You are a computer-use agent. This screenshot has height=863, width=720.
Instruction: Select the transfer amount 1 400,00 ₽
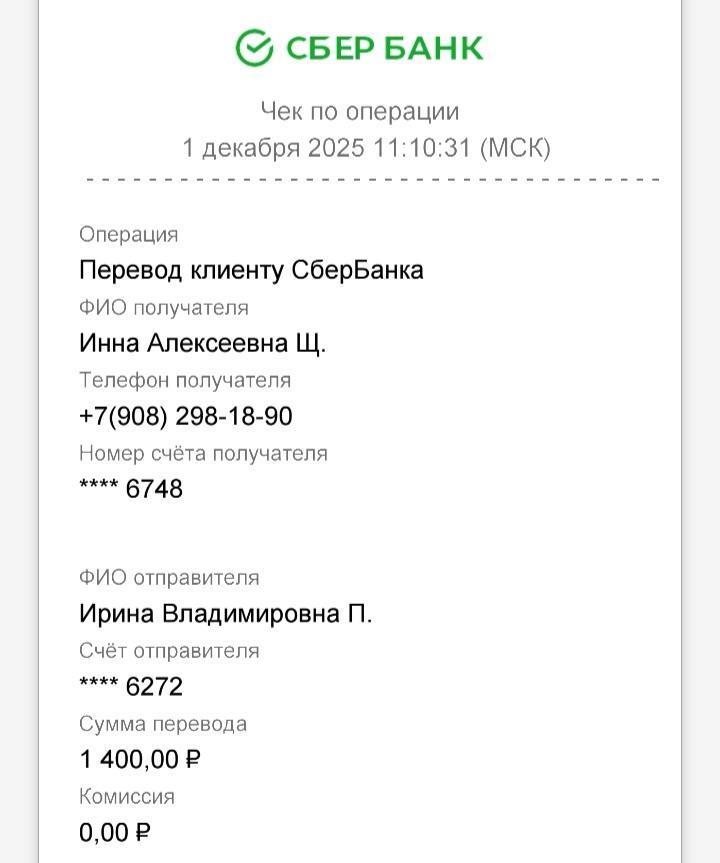[x=140, y=759]
